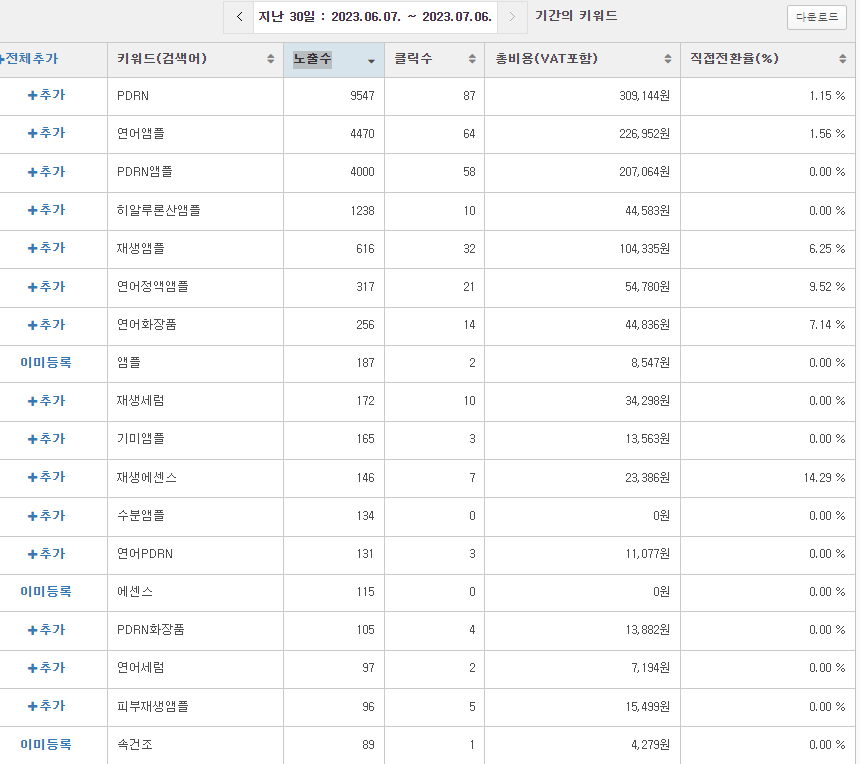Add all keywords with 전체추가
The height and width of the screenshot is (764, 860).
[29, 59]
